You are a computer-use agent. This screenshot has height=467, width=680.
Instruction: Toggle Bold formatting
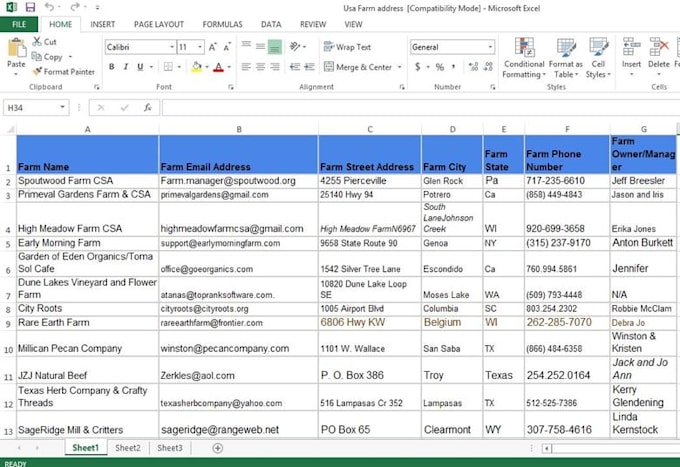112,67
